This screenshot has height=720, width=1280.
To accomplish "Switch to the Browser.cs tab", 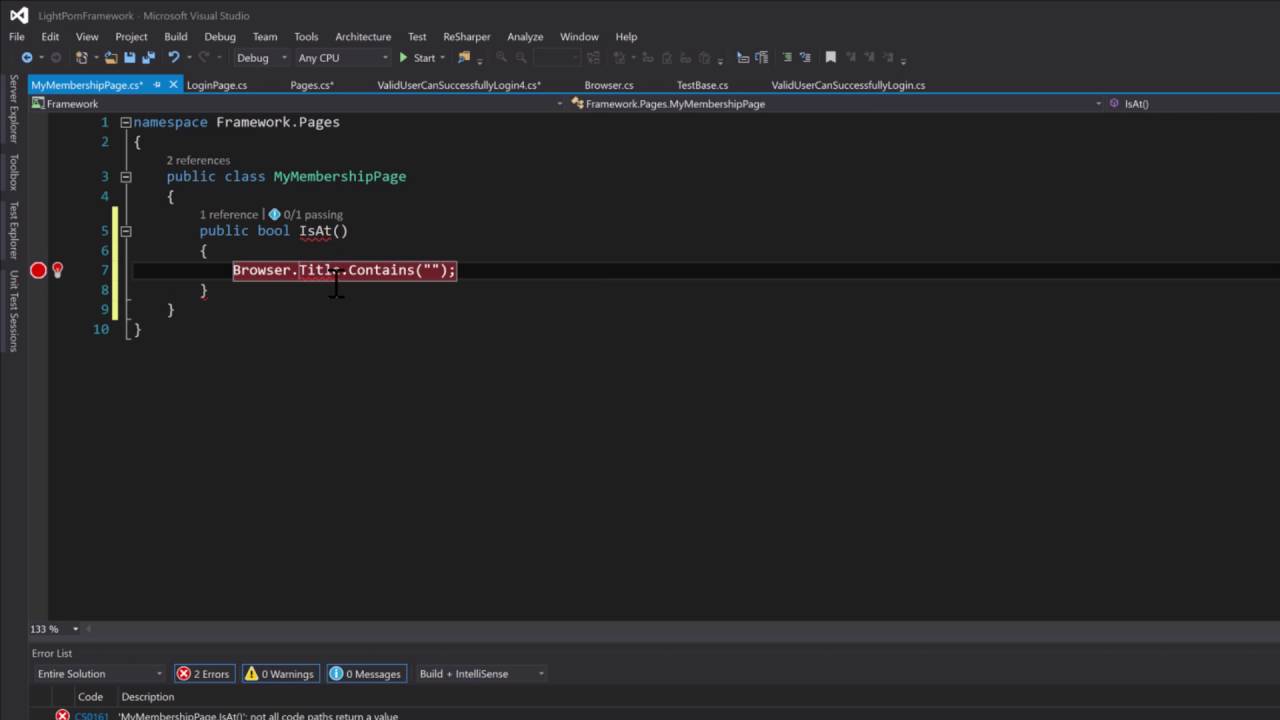I will [609, 85].
